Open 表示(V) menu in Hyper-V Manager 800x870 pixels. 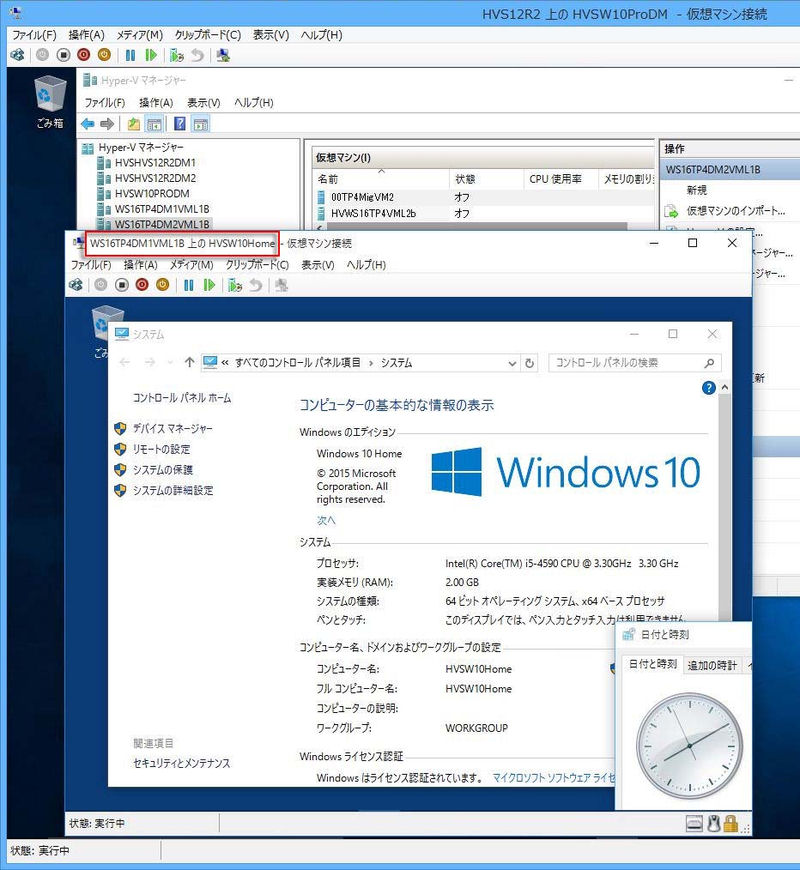204,103
